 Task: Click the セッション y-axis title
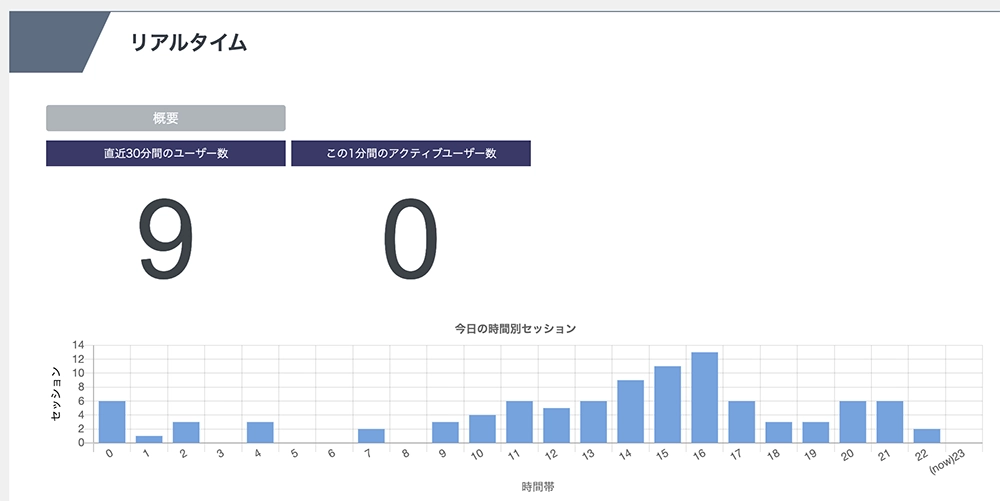(x=55, y=393)
